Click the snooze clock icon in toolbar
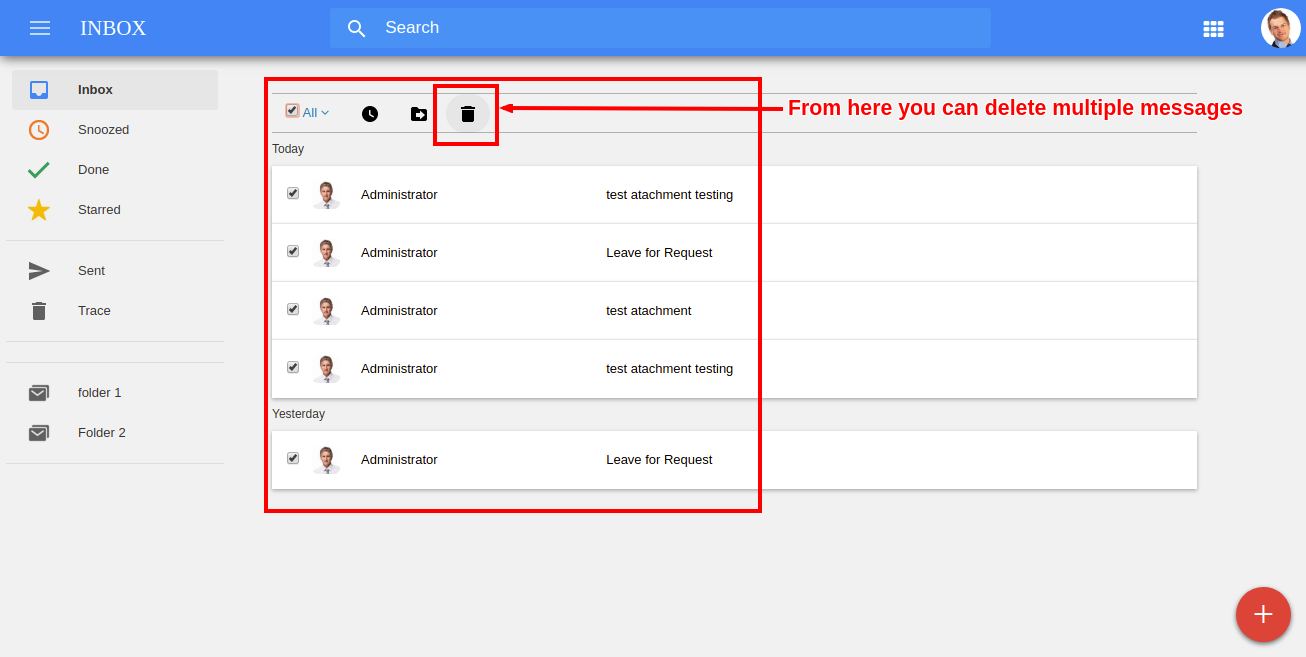This screenshot has width=1306, height=657. click(370, 114)
